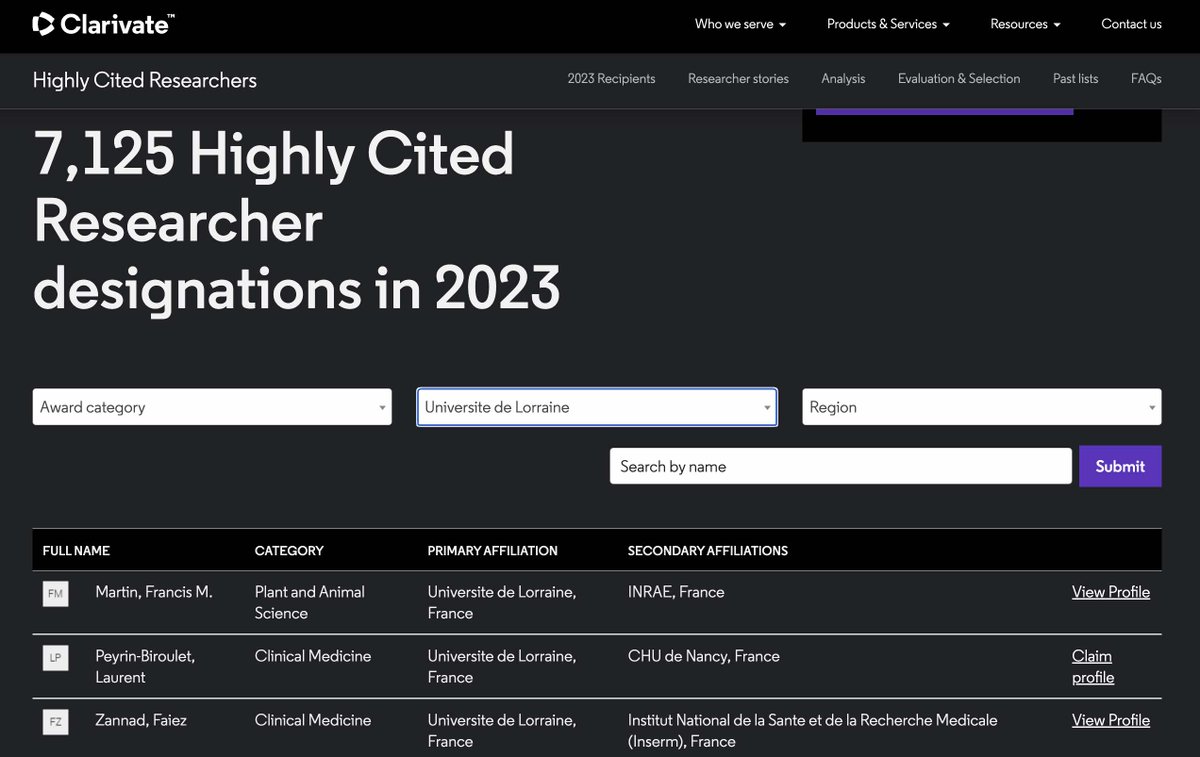The width and height of the screenshot is (1200, 757).
Task: Open the Award category dropdown
Action: 212,407
